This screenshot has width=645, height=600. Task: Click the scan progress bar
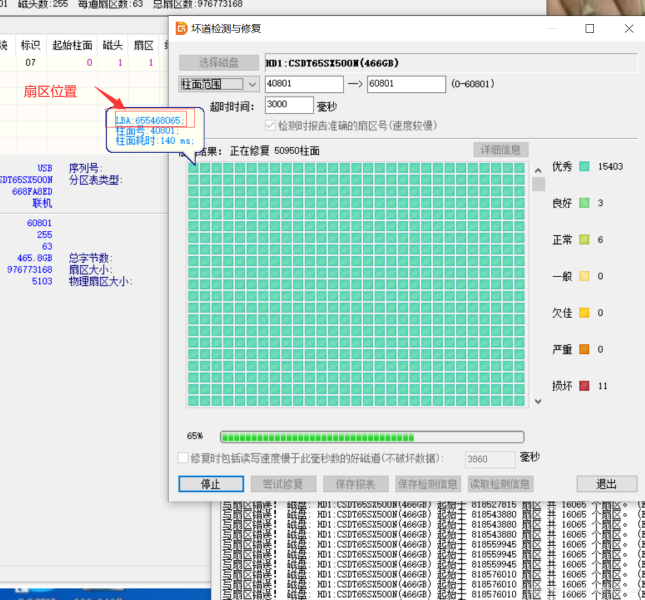(x=371, y=437)
